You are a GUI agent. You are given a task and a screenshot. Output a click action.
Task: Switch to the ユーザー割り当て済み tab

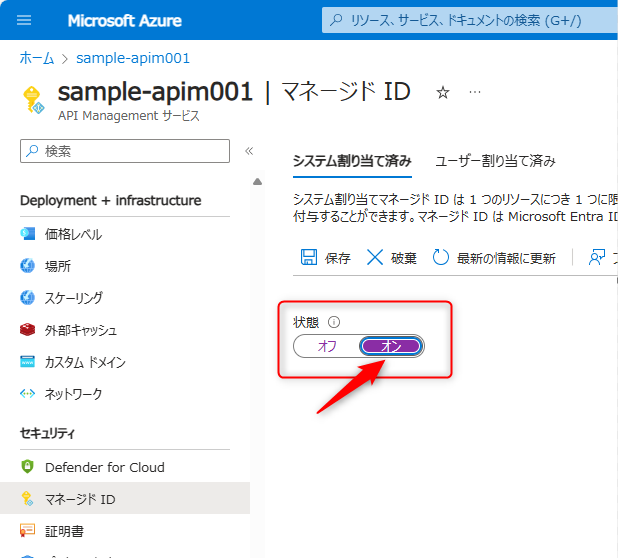click(495, 161)
